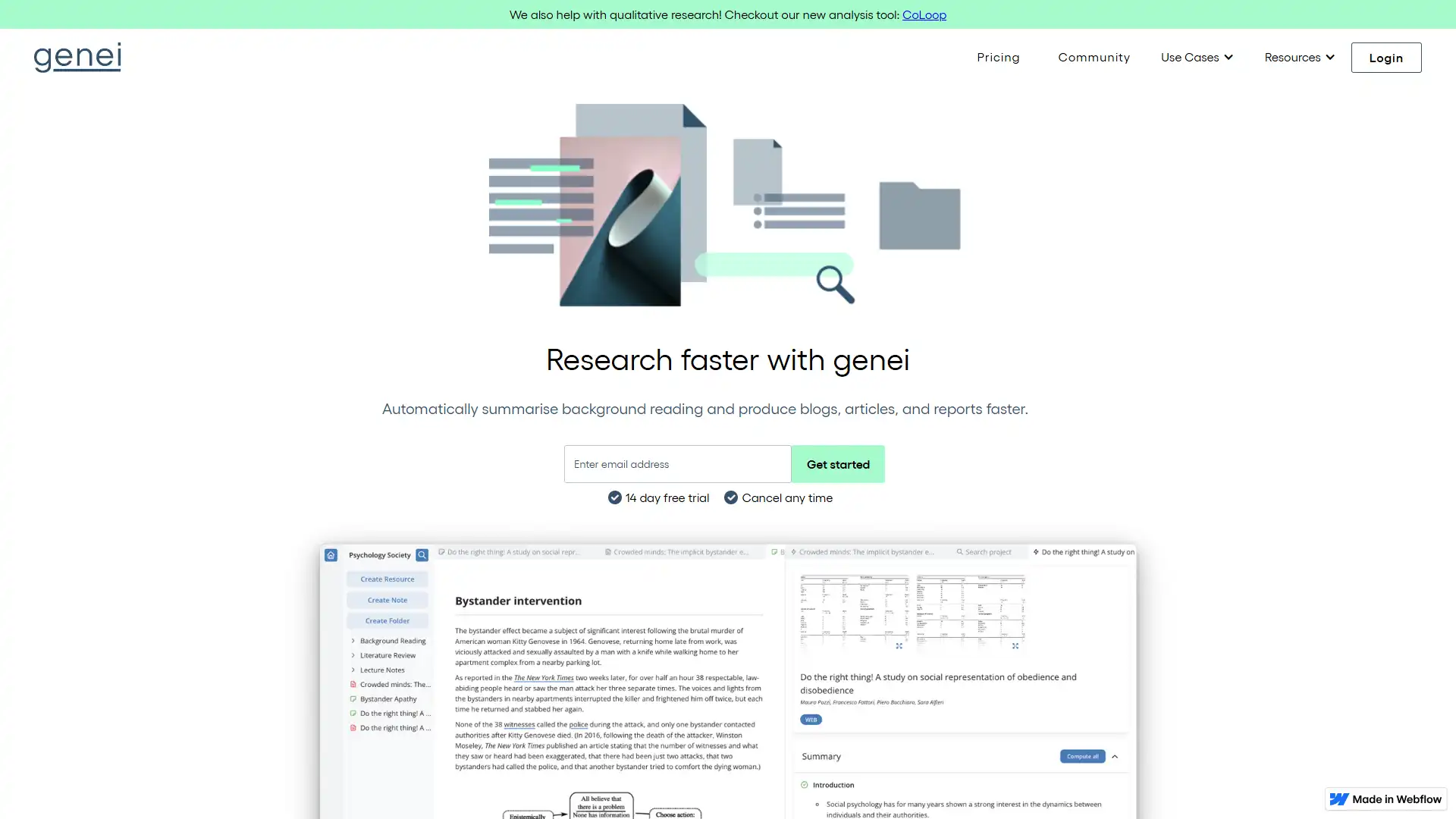Expand the Use Cases dropdown menu
This screenshot has height=819, width=1456.
(x=1195, y=56)
